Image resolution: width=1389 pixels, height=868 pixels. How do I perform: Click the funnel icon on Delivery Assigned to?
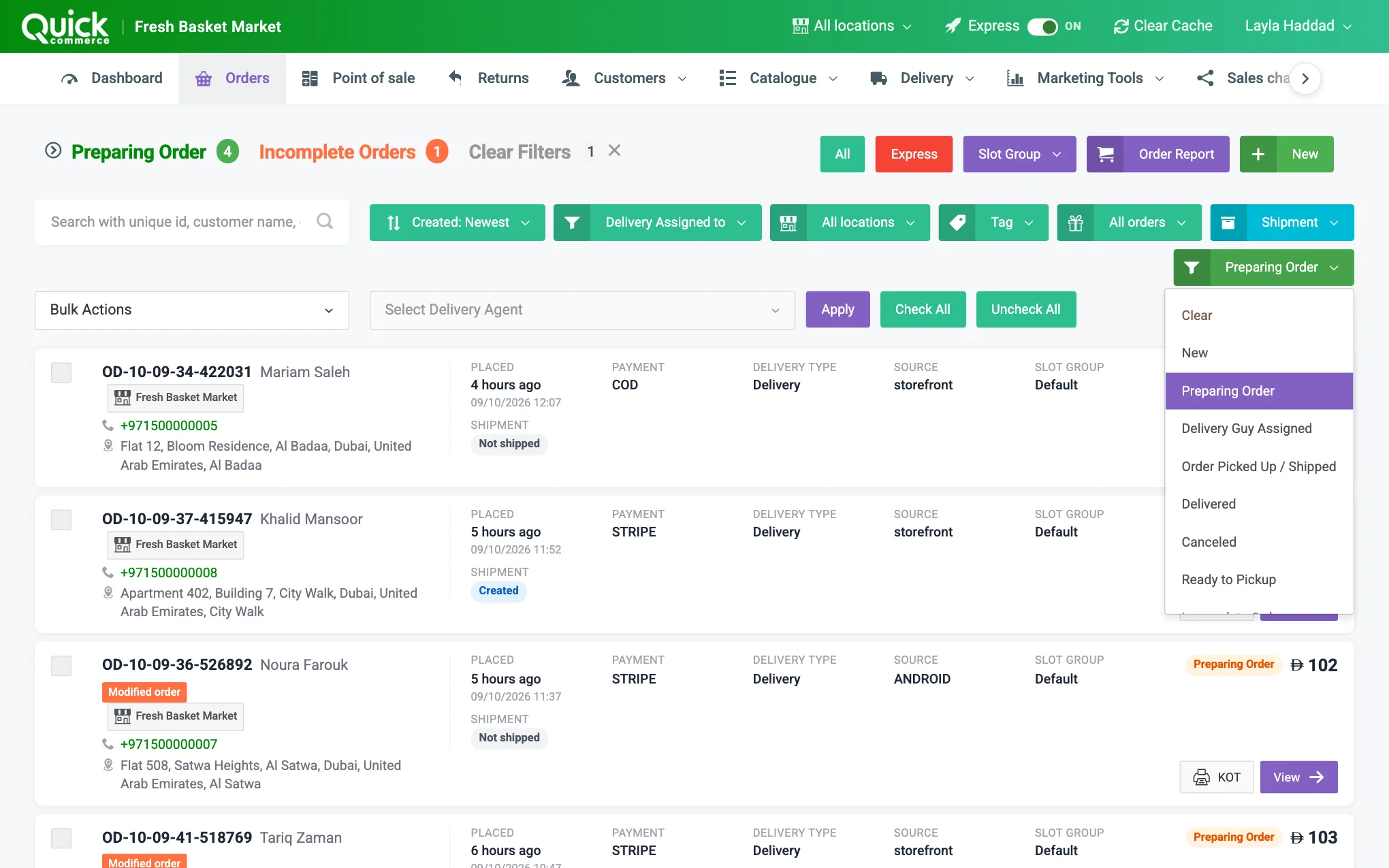point(572,223)
